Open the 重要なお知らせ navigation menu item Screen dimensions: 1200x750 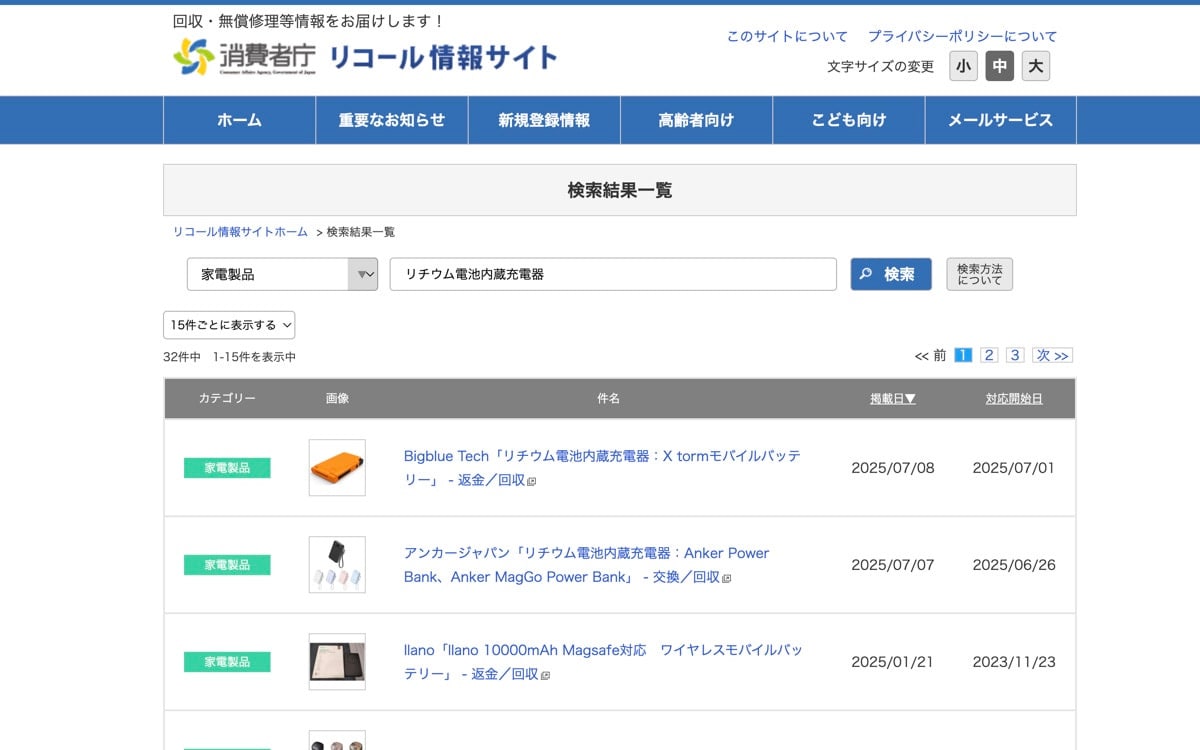(x=392, y=119)
